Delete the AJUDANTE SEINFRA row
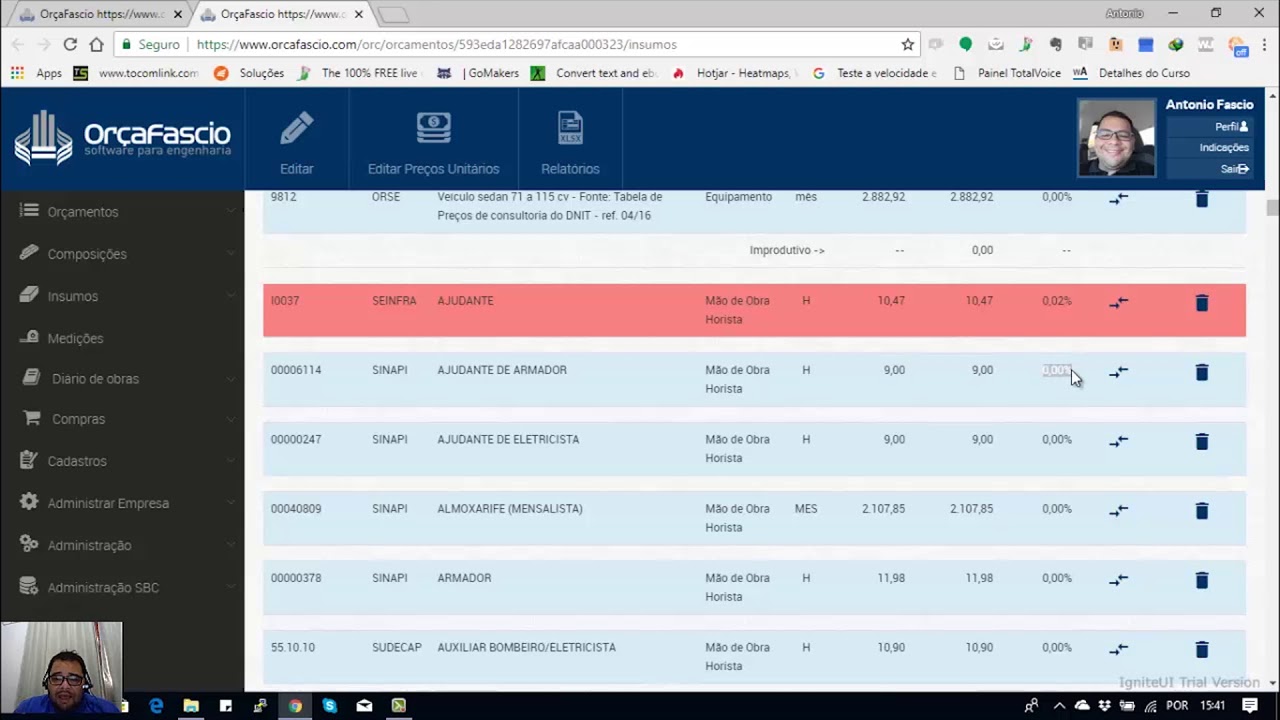 pos(1202,302)
